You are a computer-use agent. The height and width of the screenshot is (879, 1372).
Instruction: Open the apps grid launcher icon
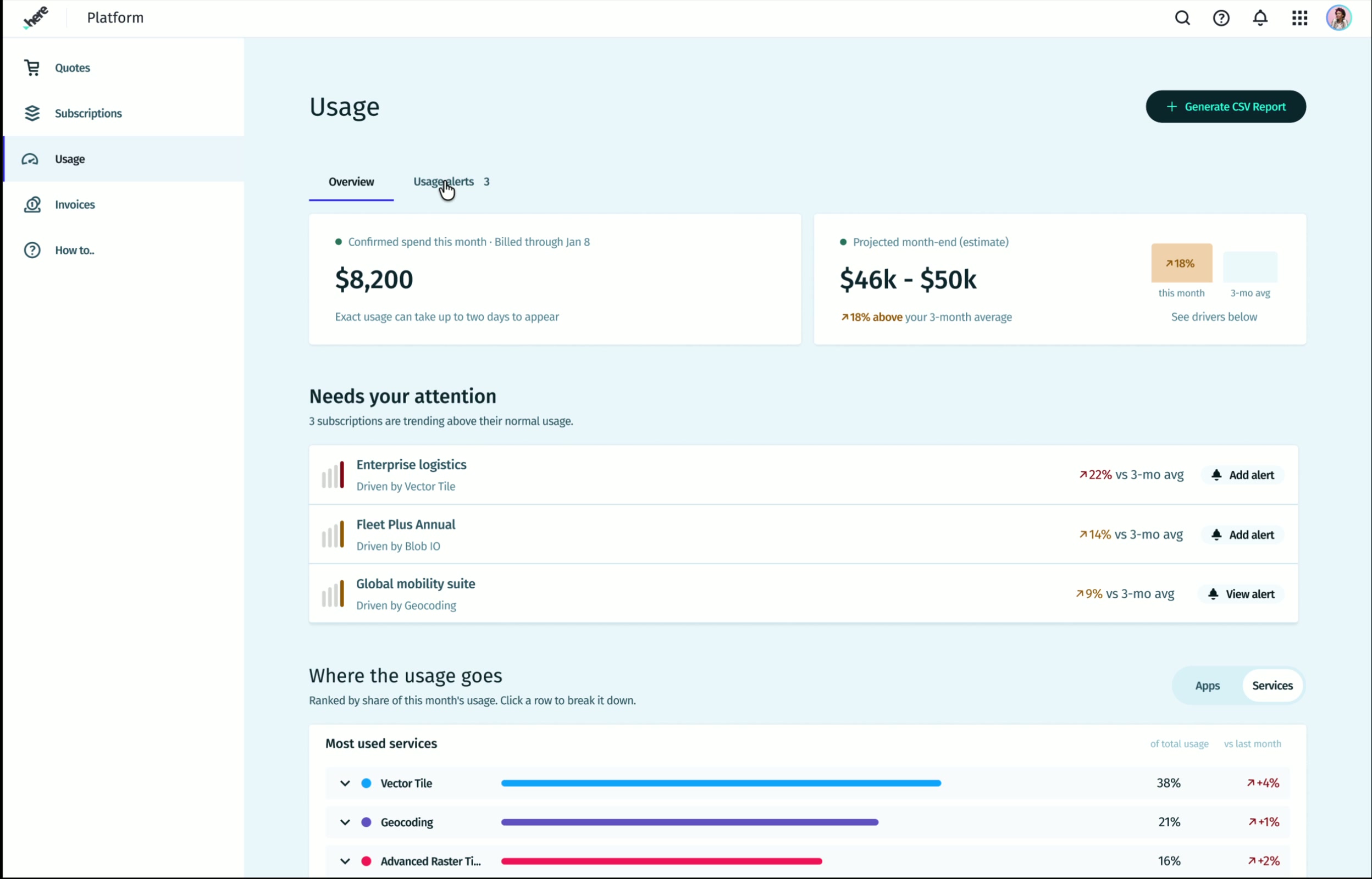(1299, 18)
